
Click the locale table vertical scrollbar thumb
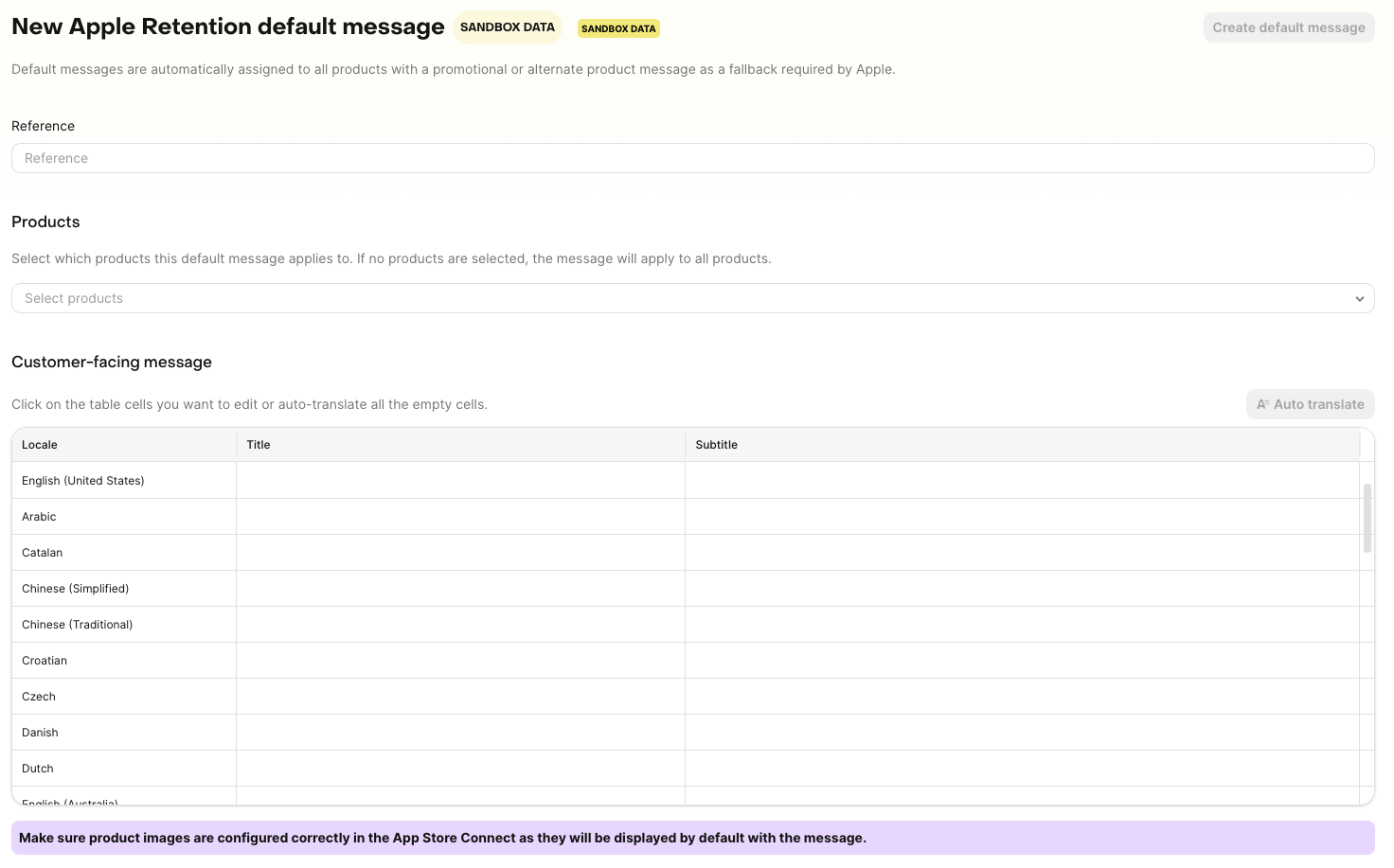coord(1367,518)
